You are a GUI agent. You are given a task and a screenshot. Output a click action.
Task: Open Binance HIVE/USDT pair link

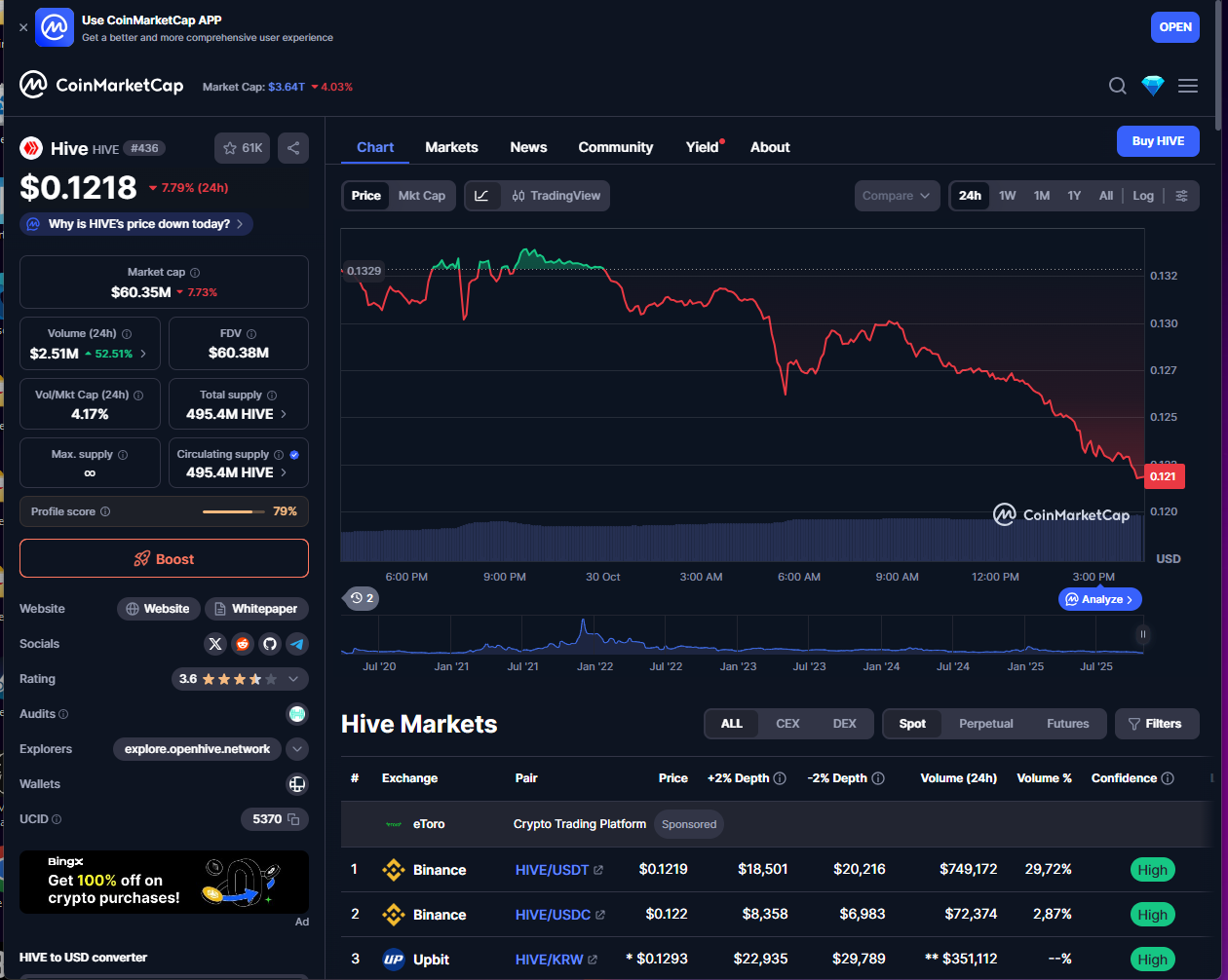pos(558,870)
